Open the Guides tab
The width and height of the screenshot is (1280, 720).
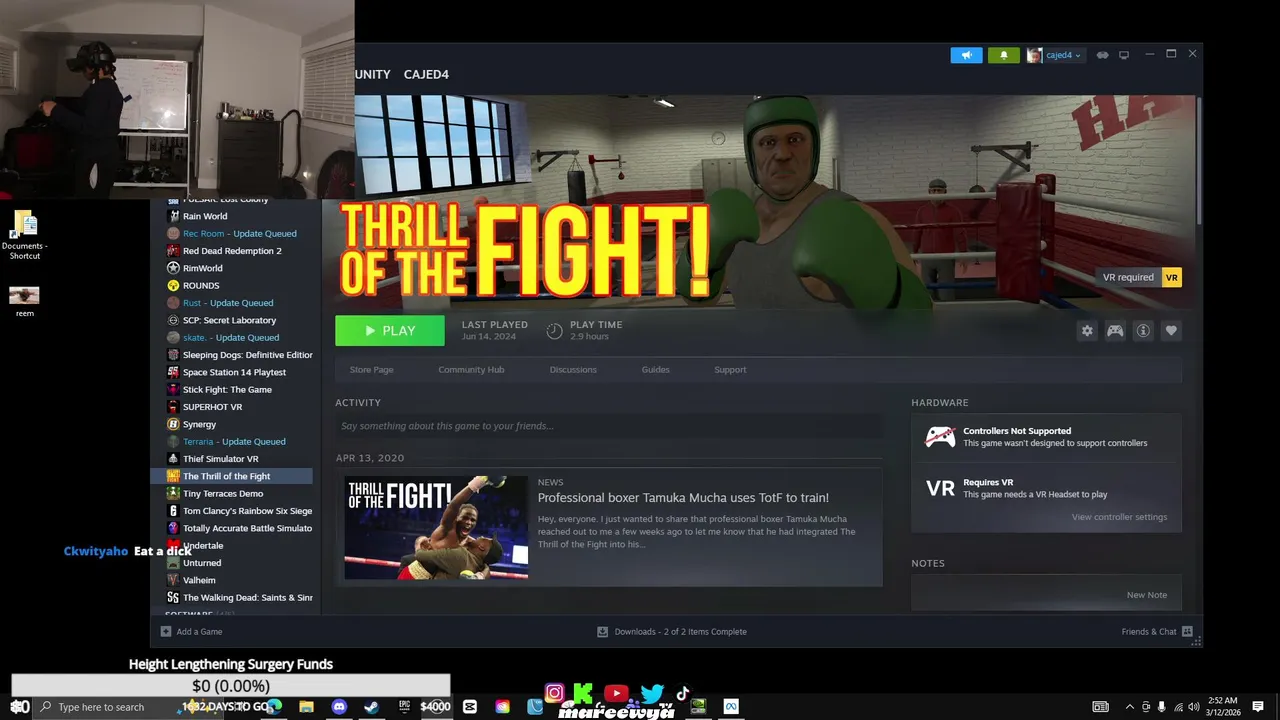pos(656,370)
